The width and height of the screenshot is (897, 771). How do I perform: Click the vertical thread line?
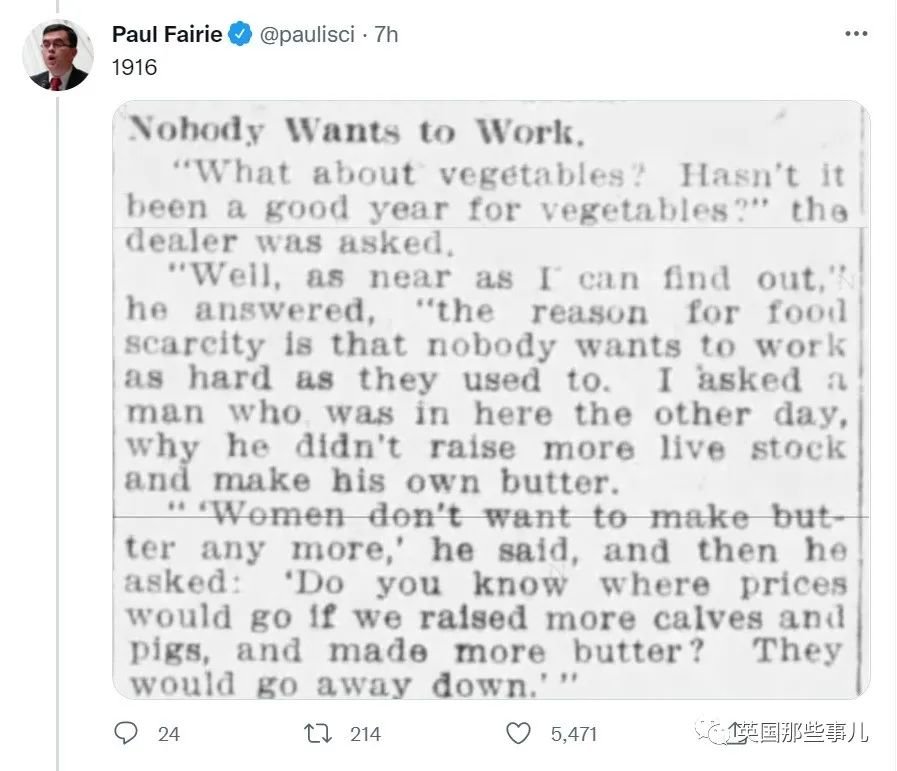tap(57, 431)
